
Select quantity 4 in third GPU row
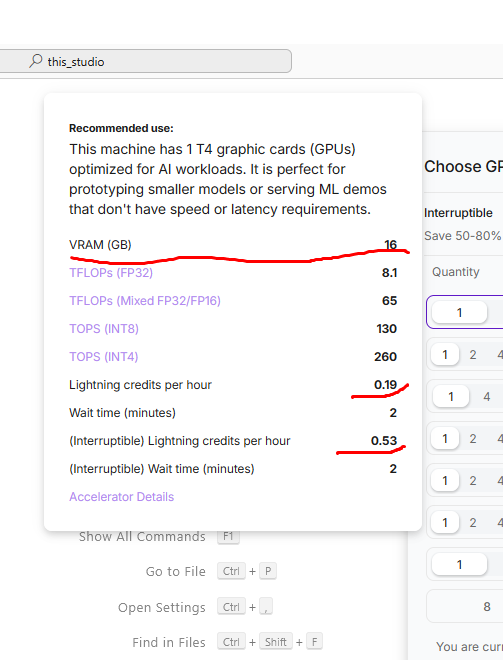(487, 397)
